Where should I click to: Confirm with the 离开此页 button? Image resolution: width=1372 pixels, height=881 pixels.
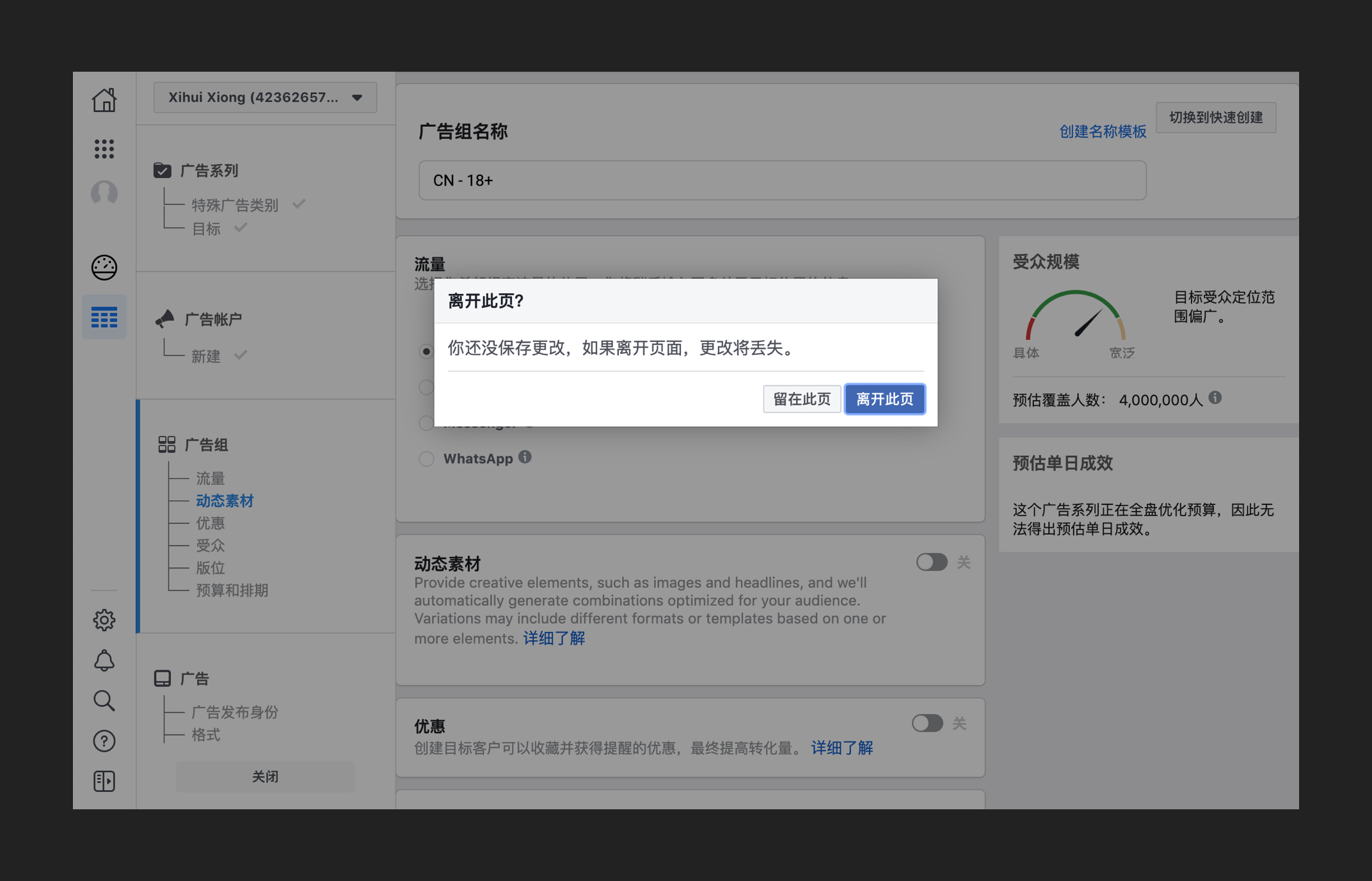tap(884, 400)
